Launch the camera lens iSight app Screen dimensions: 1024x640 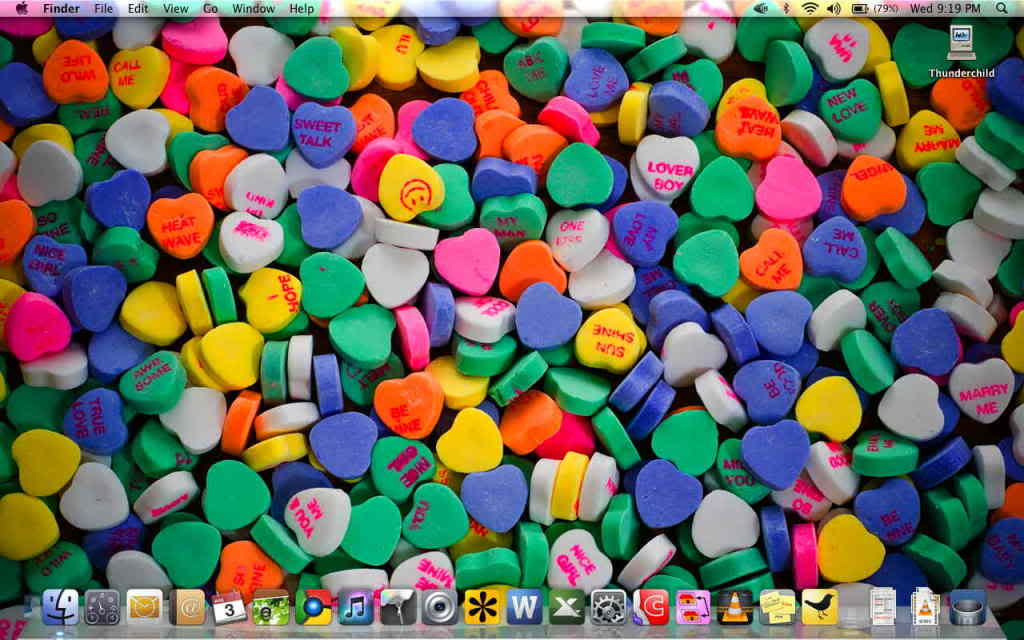pyautogui.click(x=440, y=607)
